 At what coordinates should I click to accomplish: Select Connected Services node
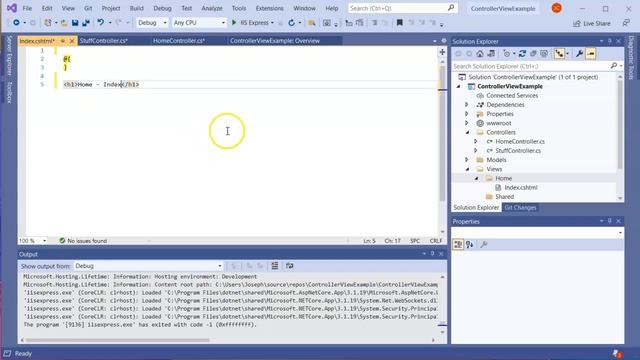512,96
